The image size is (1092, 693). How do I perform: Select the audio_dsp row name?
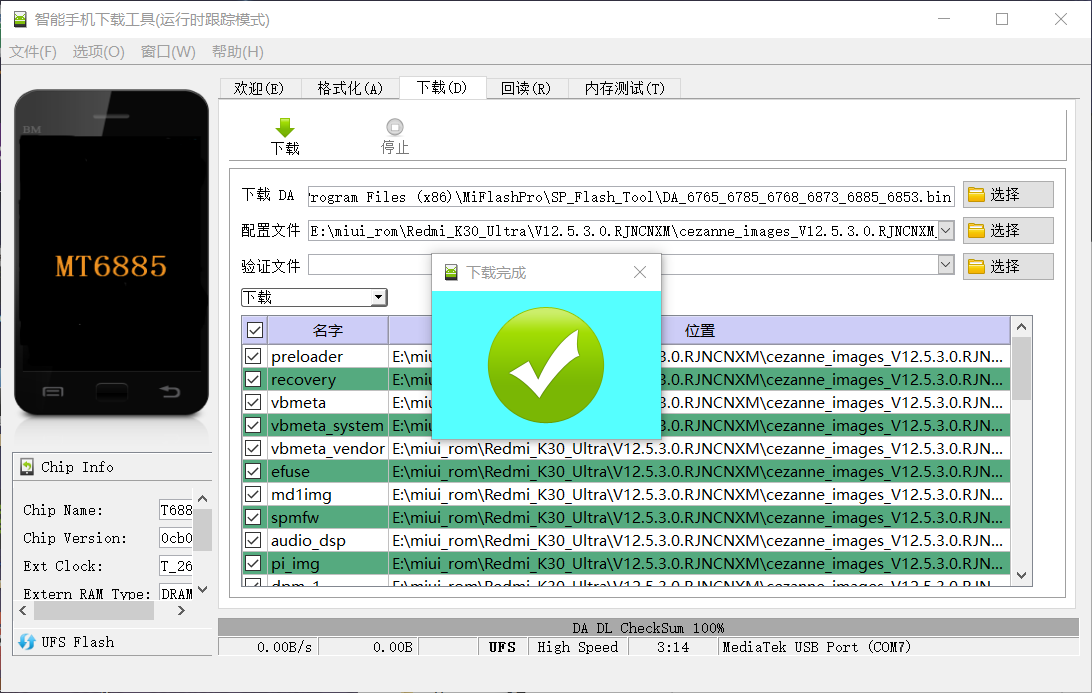pyautogui.click(x=308, y=540)
